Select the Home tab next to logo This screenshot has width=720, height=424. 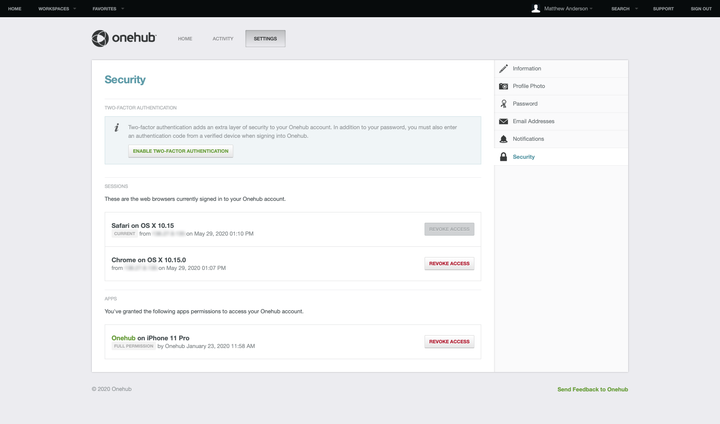185,39
